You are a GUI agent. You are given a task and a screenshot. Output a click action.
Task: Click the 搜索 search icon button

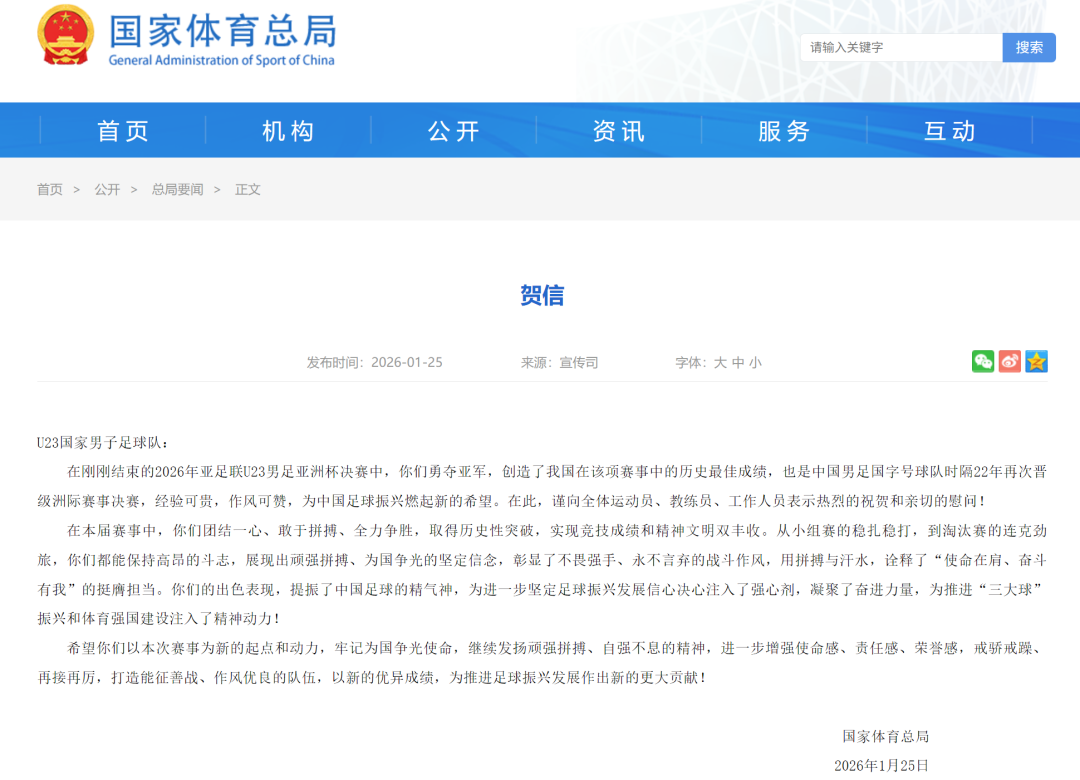(x=1029, y=47)
